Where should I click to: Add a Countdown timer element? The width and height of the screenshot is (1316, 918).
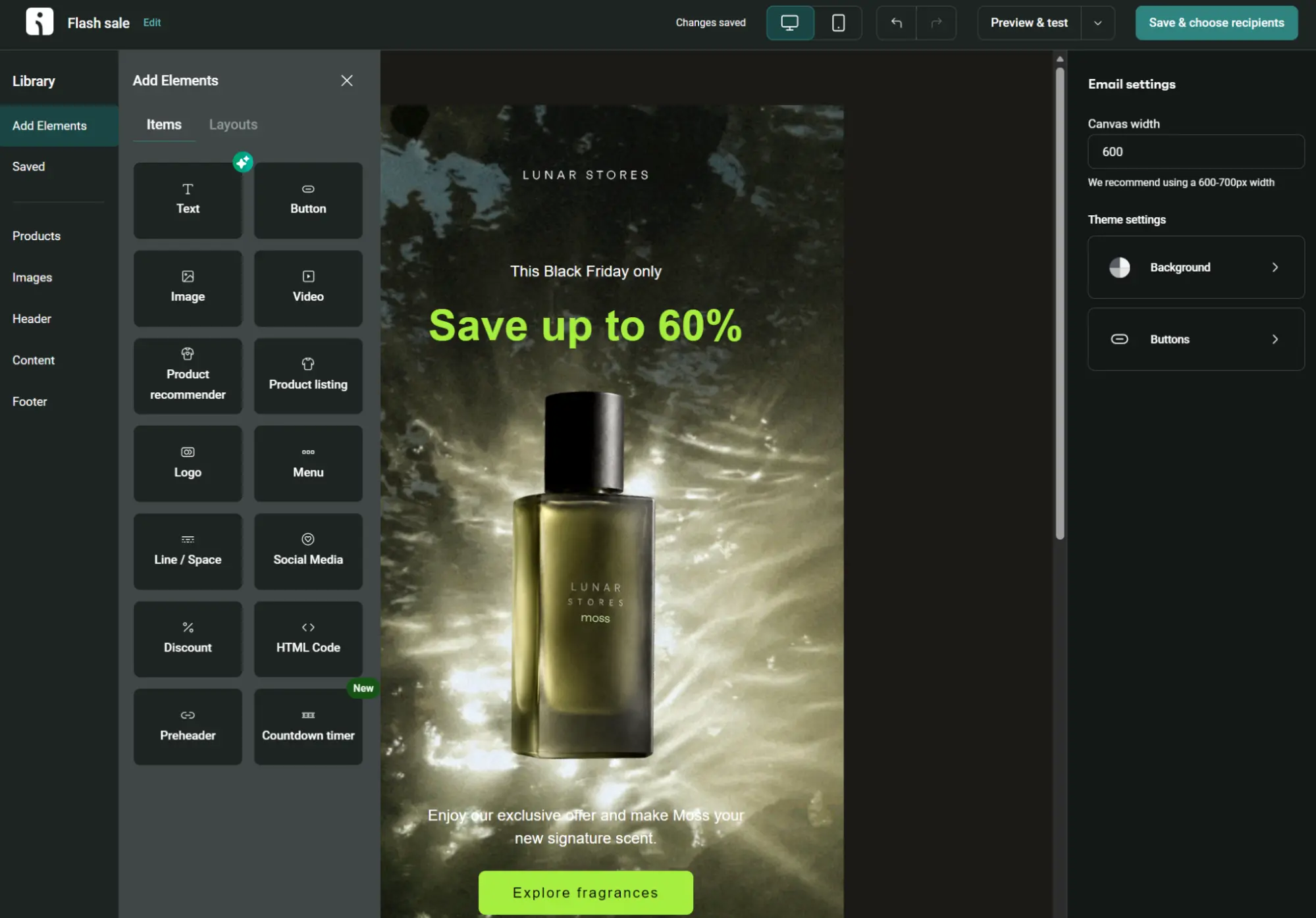[x=308, y=727]
